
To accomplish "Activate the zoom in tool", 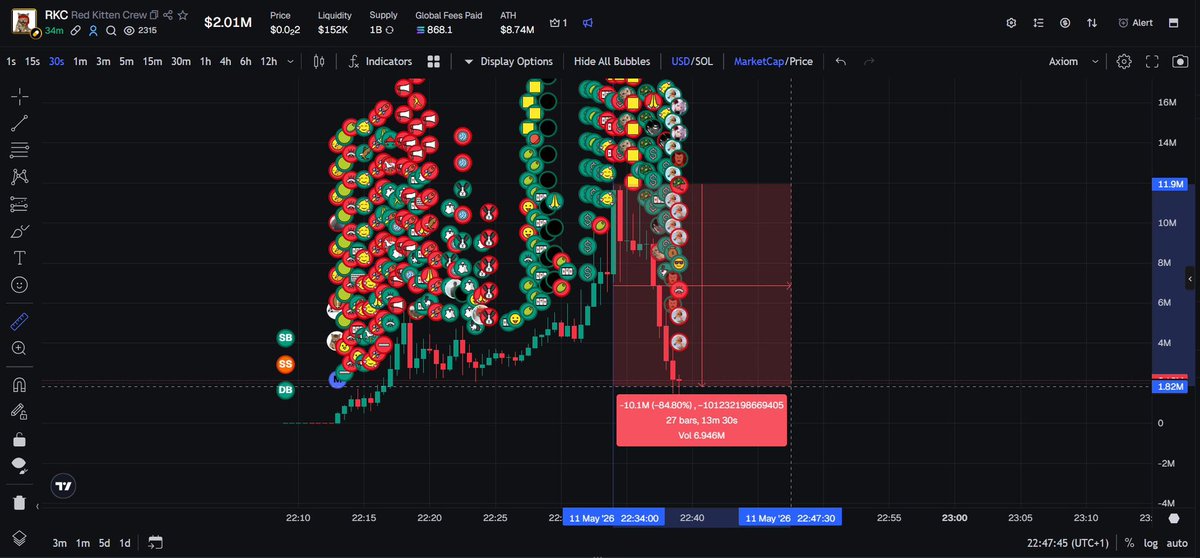I will click(19, 348).
